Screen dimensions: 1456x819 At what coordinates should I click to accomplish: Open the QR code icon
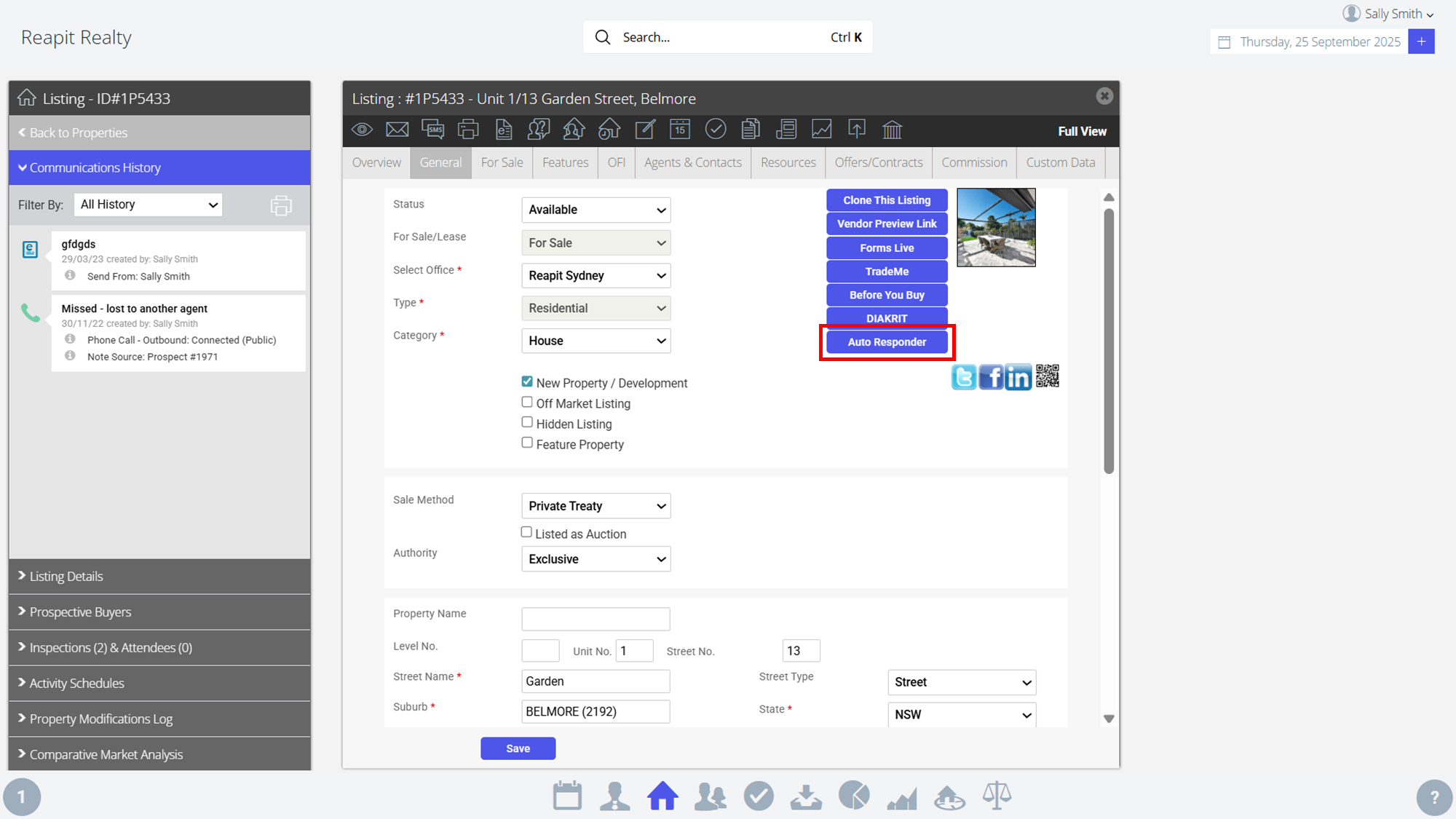[1047, 376]
